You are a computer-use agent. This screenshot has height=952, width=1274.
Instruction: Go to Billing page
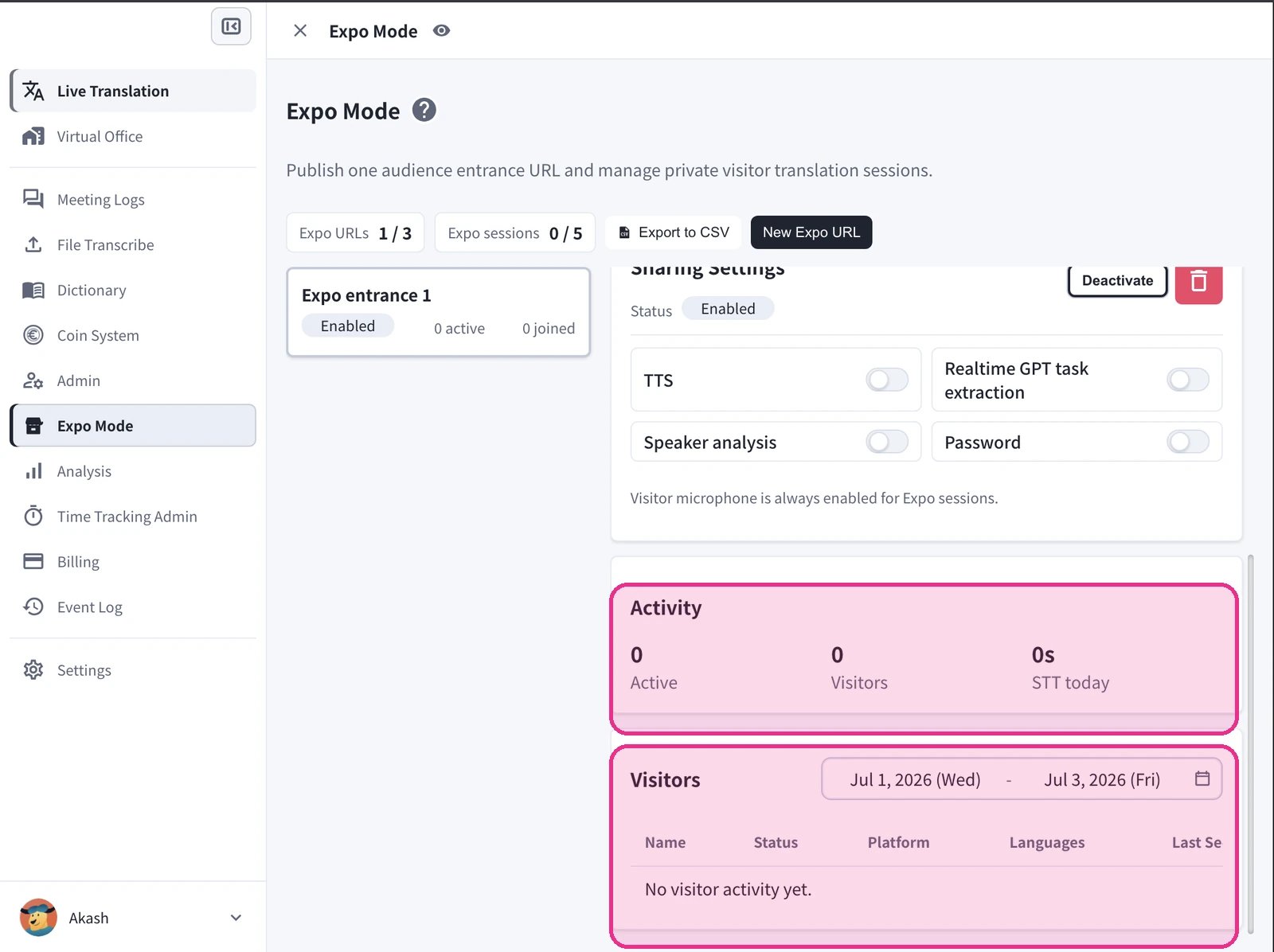(133, 561)
